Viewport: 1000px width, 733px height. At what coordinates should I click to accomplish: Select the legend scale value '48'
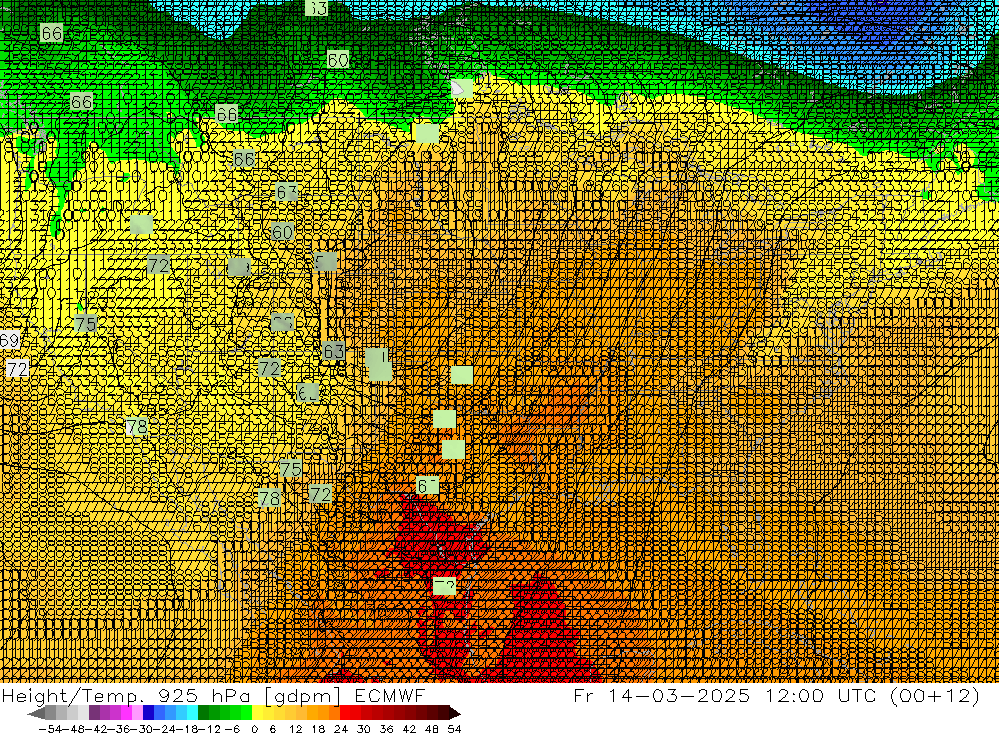[x=432, y=729]
